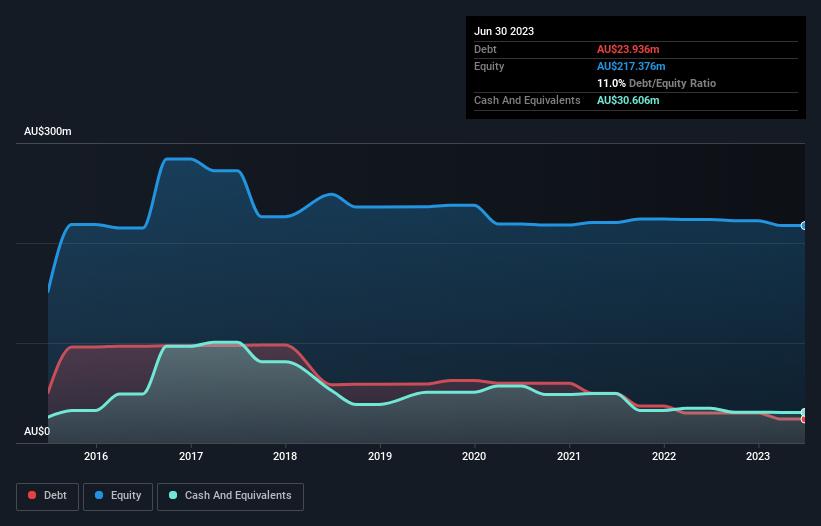The width and height of the screenshot is (821, 526).
Task: Click the 11.0% Debt/Equity Ratio text
Action: tap(656, 83)
